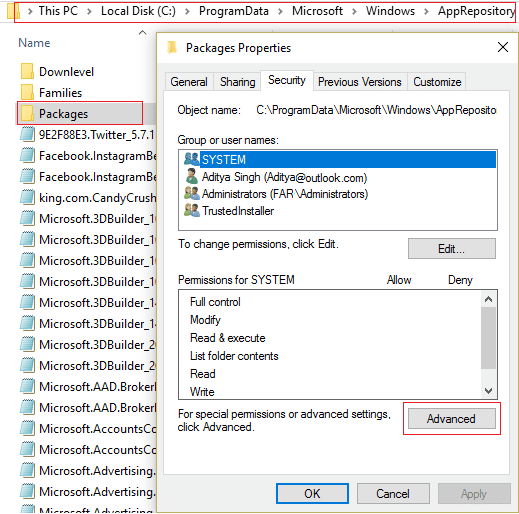Click the Administrators group icon
This screenshot has height=514, width=519.
[x=192, y=193]
